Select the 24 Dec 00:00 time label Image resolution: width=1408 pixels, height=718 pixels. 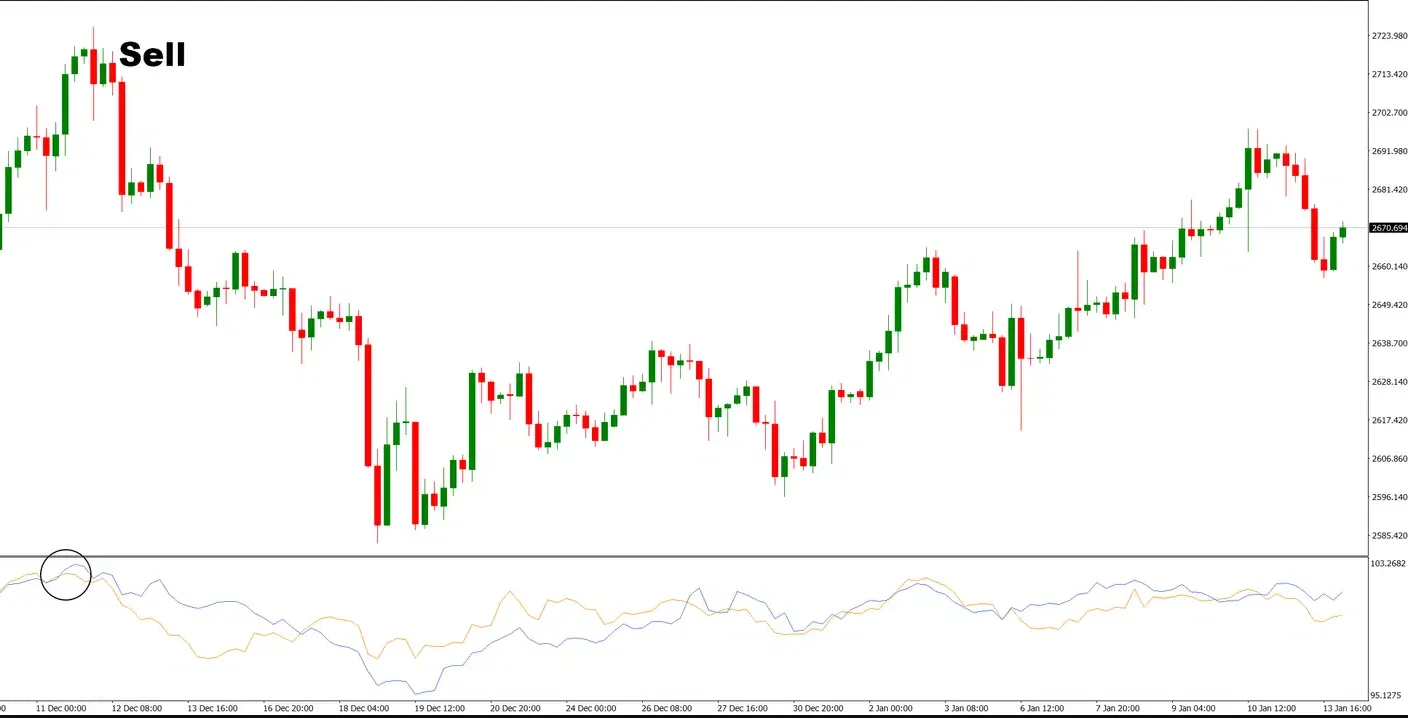coord(590,708)
